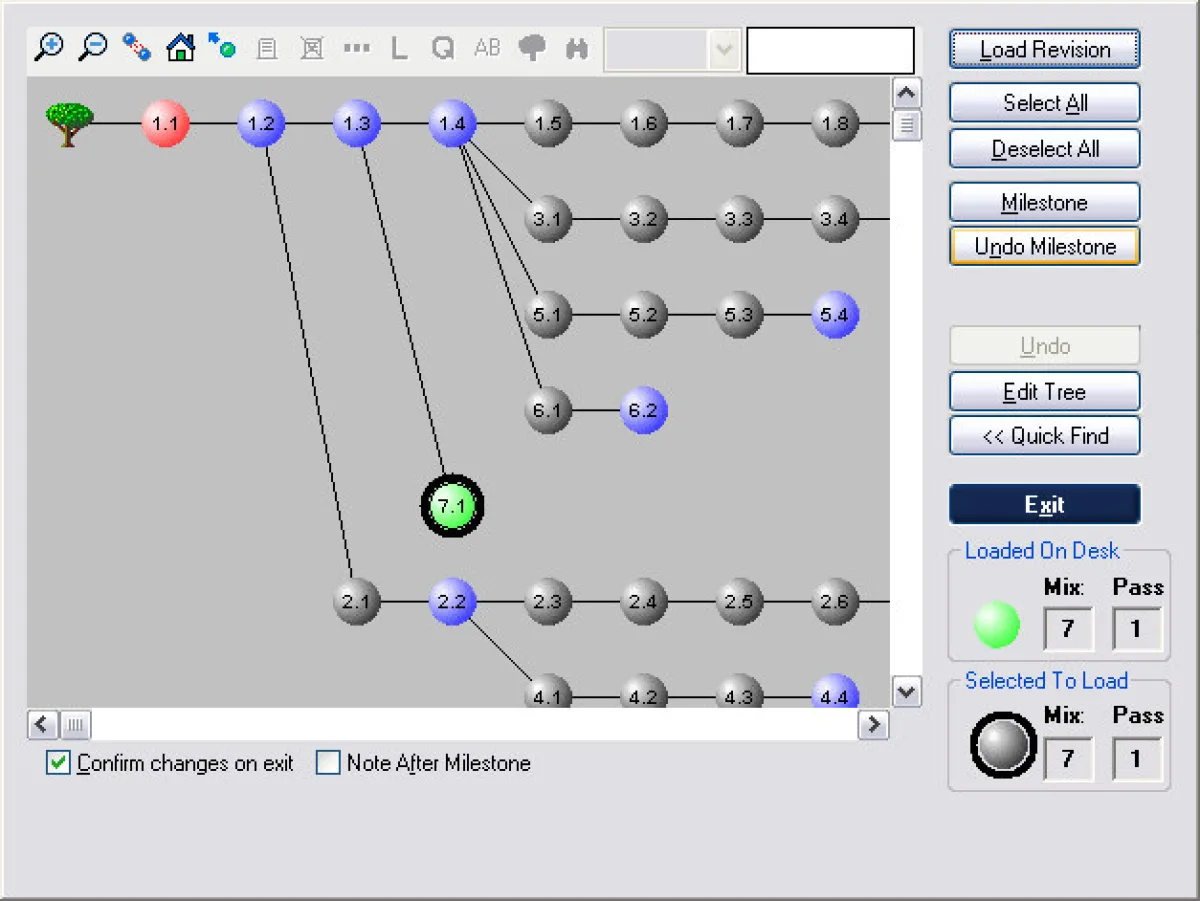Click the tree root icon

coord(69,124)
